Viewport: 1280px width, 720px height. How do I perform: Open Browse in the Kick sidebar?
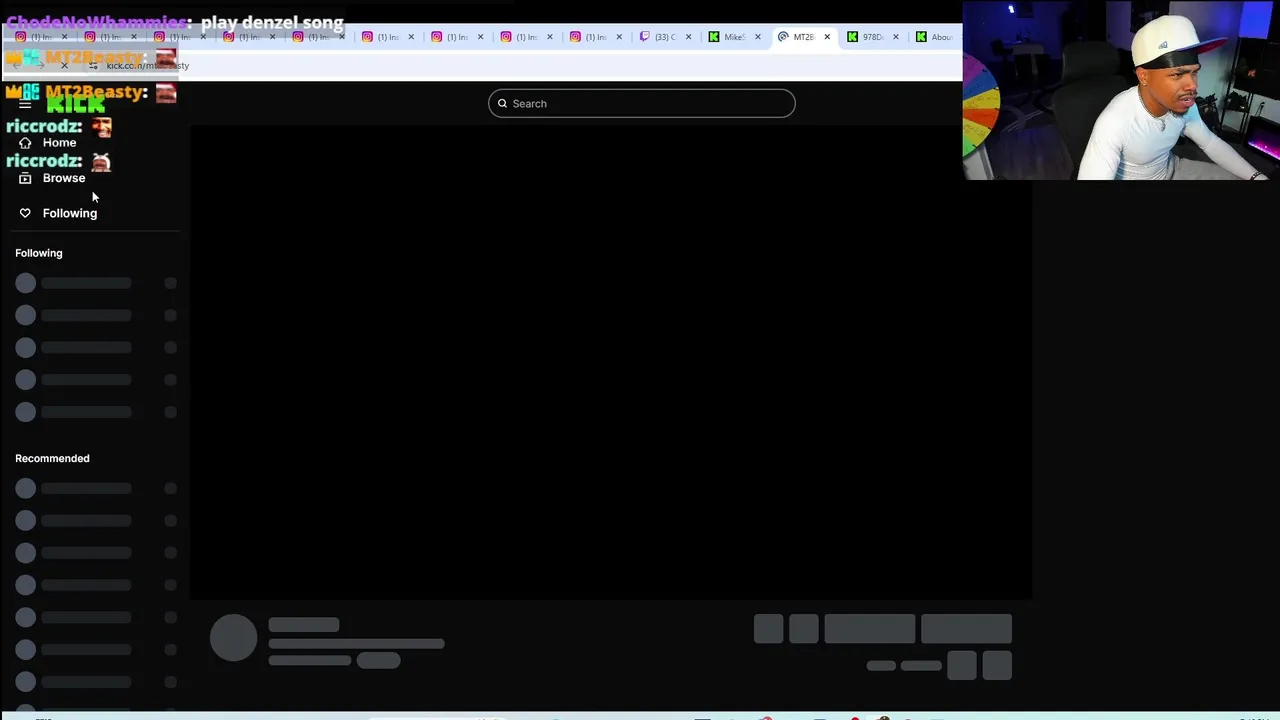[52, 178]
